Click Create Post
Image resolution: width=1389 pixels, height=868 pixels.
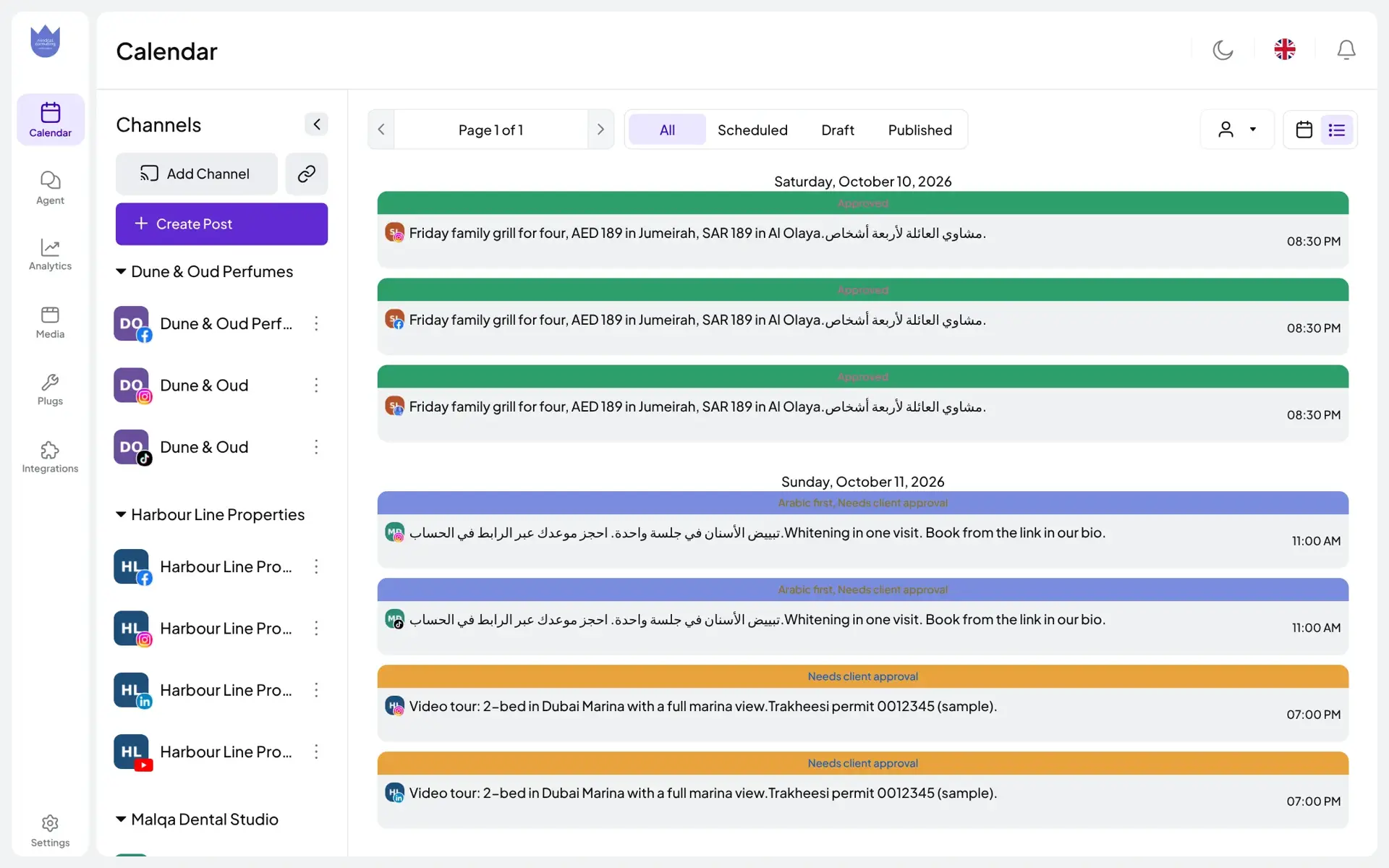(x=221, y=224)
